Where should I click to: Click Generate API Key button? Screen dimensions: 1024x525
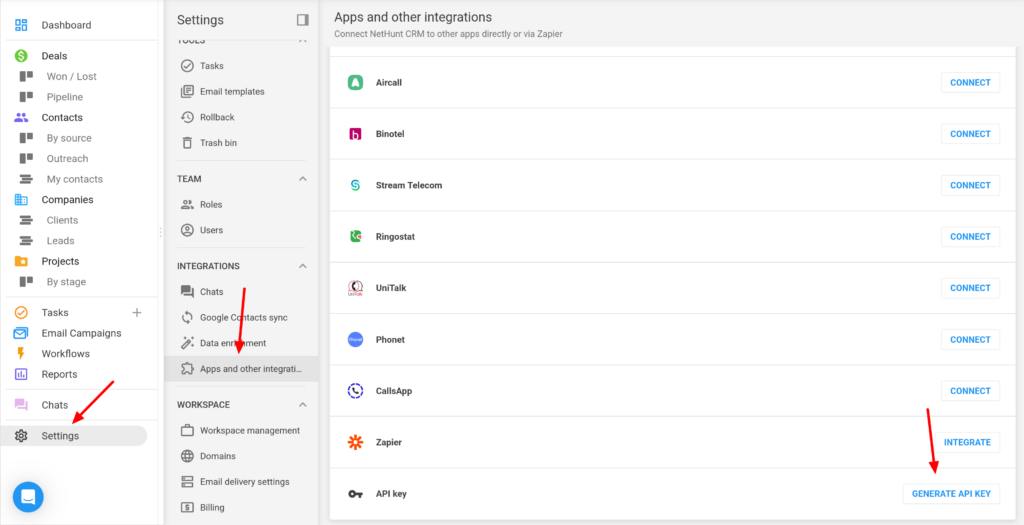coord(951,494)
